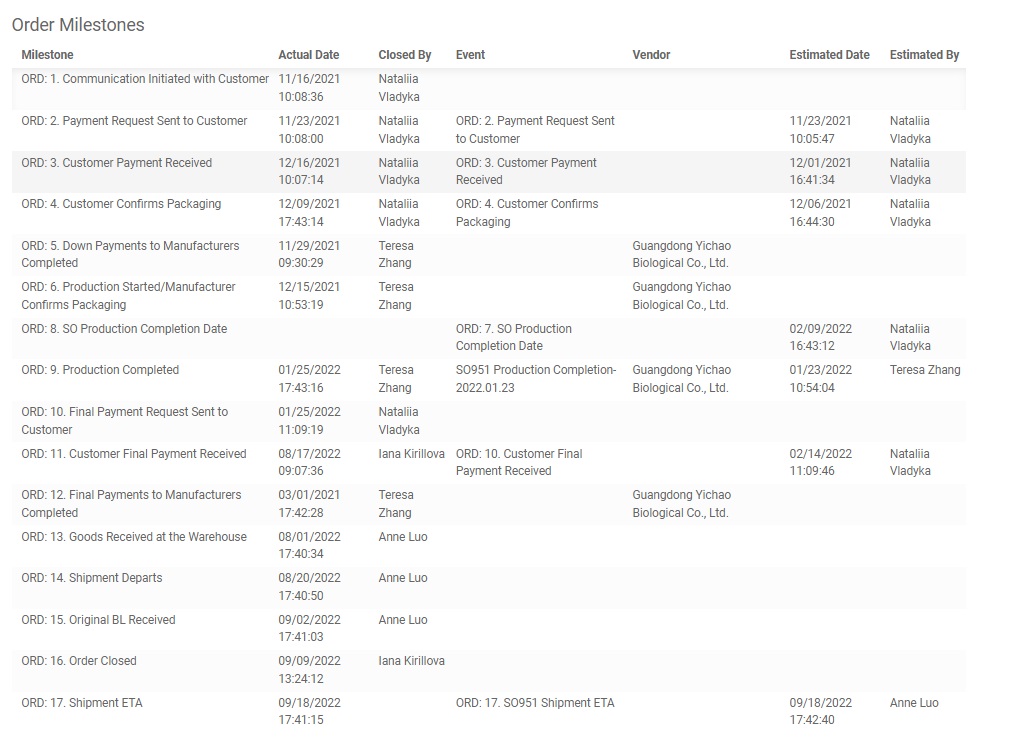Click the Vendor column header
Image resolution: width=1015 pixels, height=751 pixels.
[x=651, y=55]
